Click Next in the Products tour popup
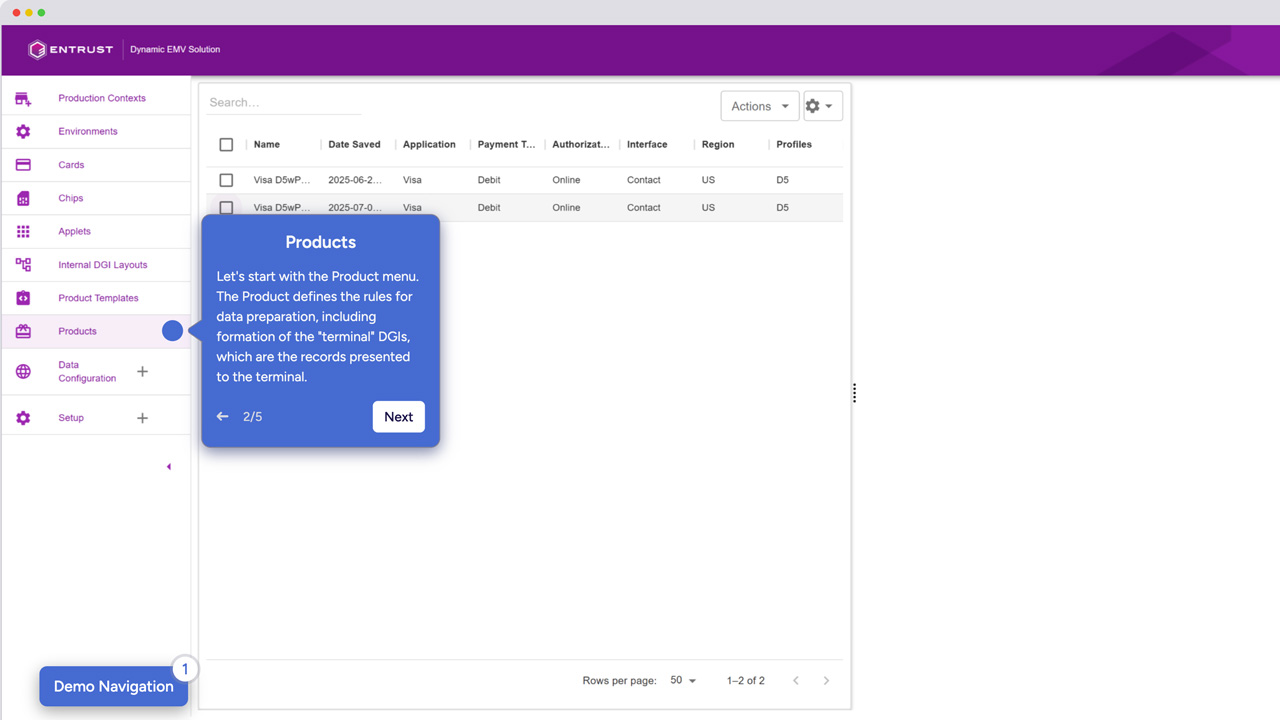 point(399,417)
